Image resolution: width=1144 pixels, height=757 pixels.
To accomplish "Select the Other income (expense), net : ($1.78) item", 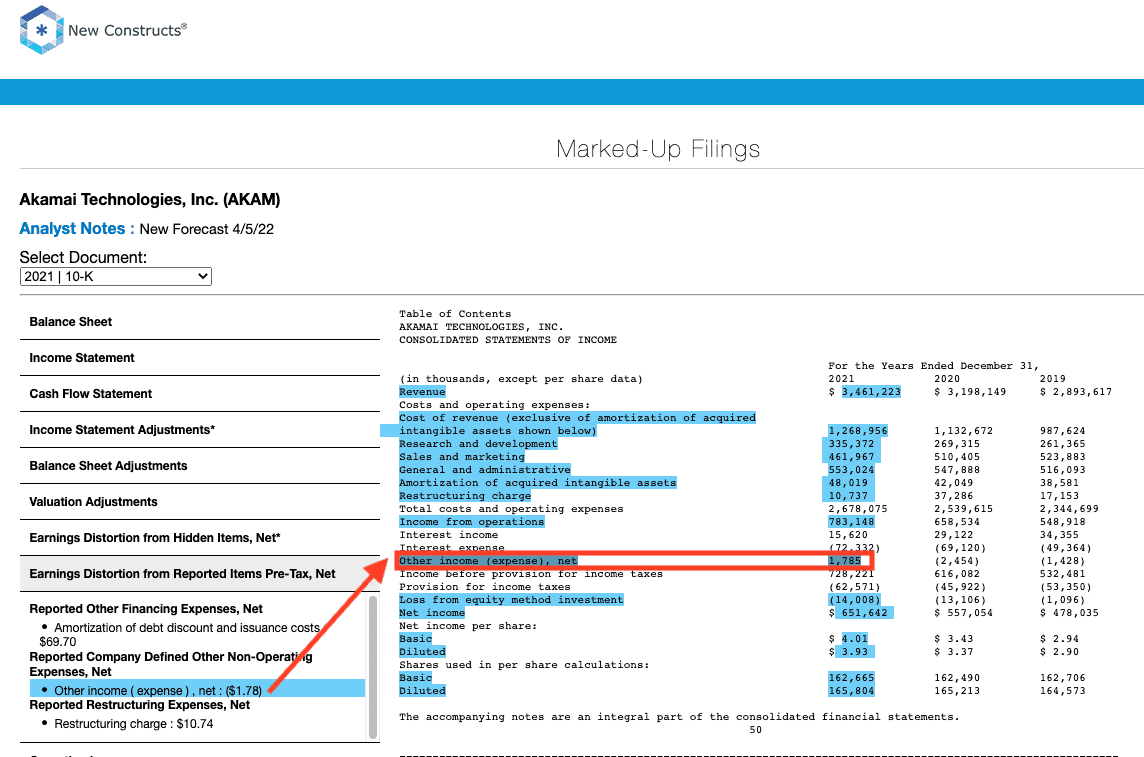I will pos(197,690).
